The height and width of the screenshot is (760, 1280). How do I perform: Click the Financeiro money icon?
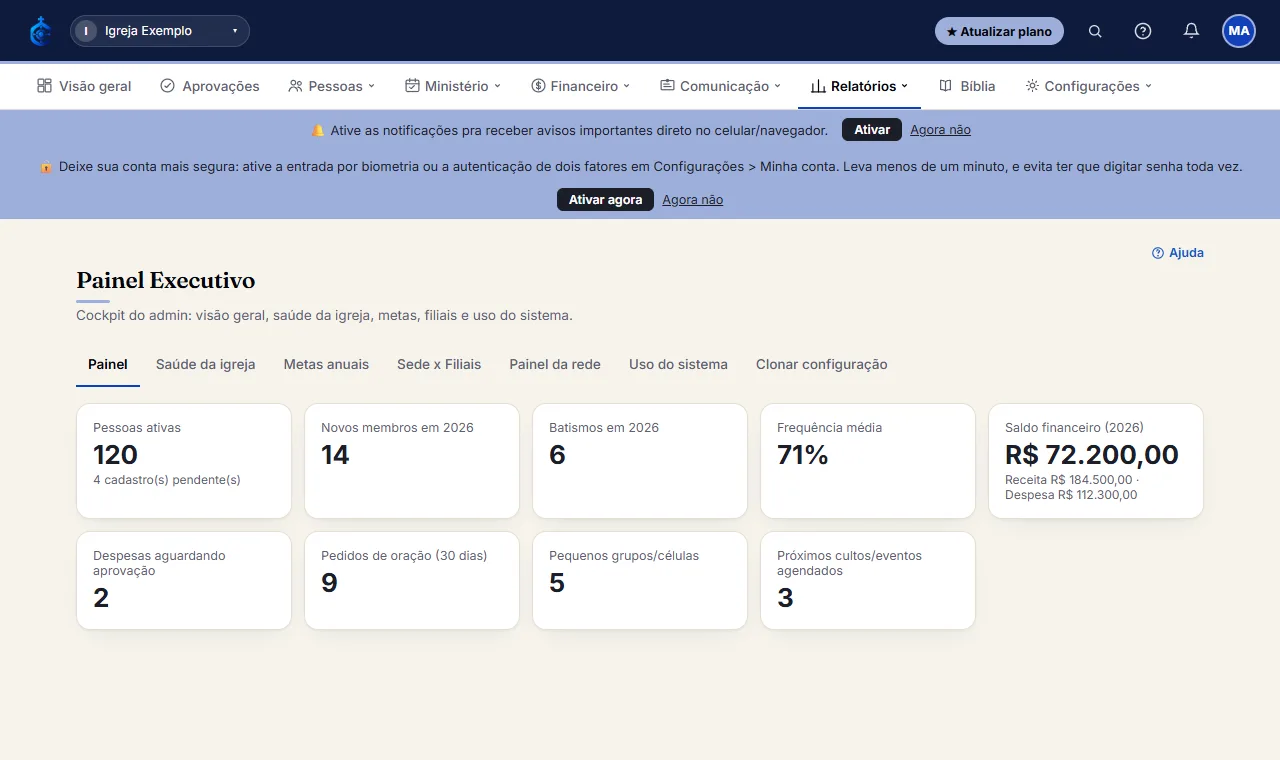pos(538,86)
